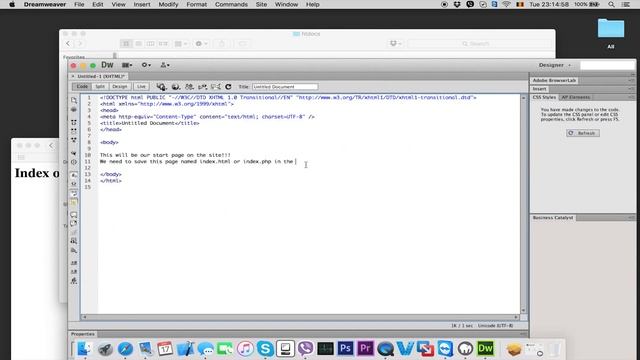Open the Site menu in the menu bar
The width and height of the screenshot is (640, 360).
[x=261, y=4]
